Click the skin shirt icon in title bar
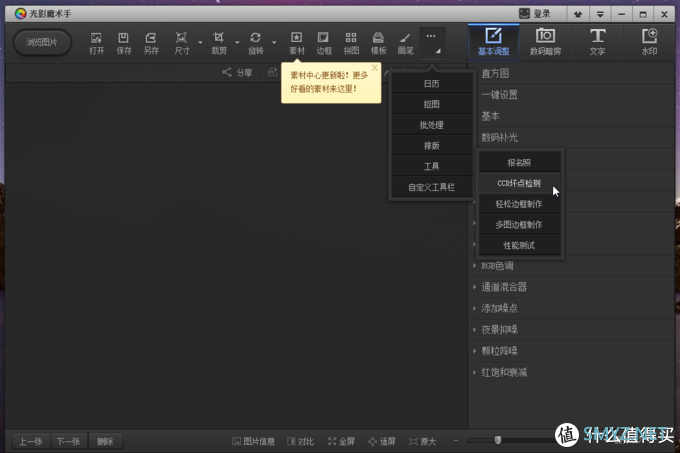Image resolution: width=680 pixels, height=453 pixels. (x=578, y=14)
